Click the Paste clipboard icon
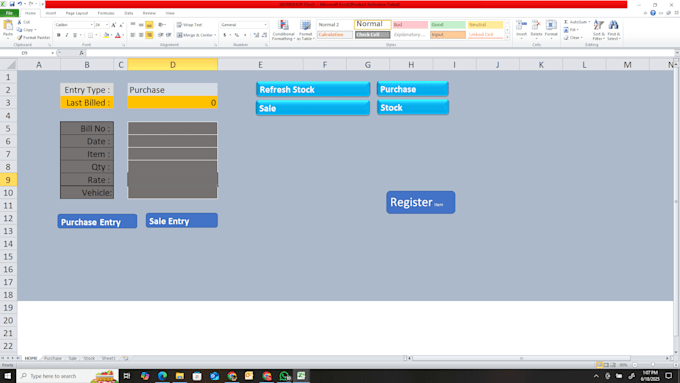680x383 pixels. [8, 26]
